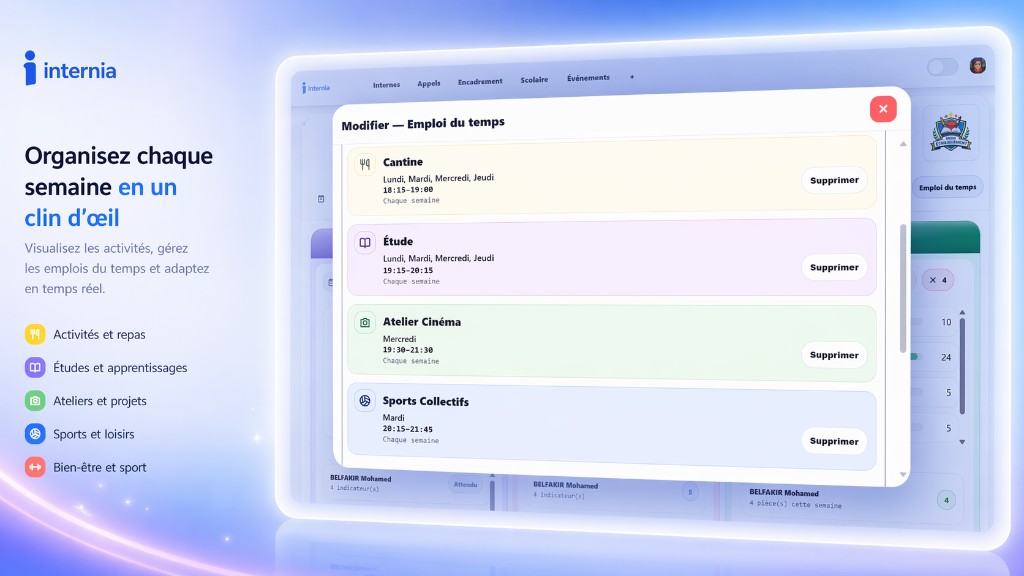Click the green 4 count badge
The width and height of the screenshot is (1024, 576).
coord(946,500)
